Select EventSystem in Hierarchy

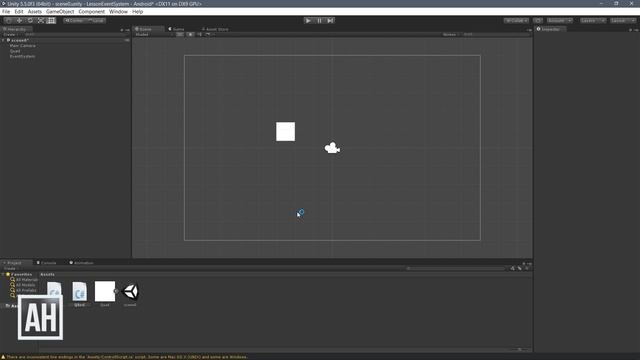pyautogui.click(x=22, y=56)
